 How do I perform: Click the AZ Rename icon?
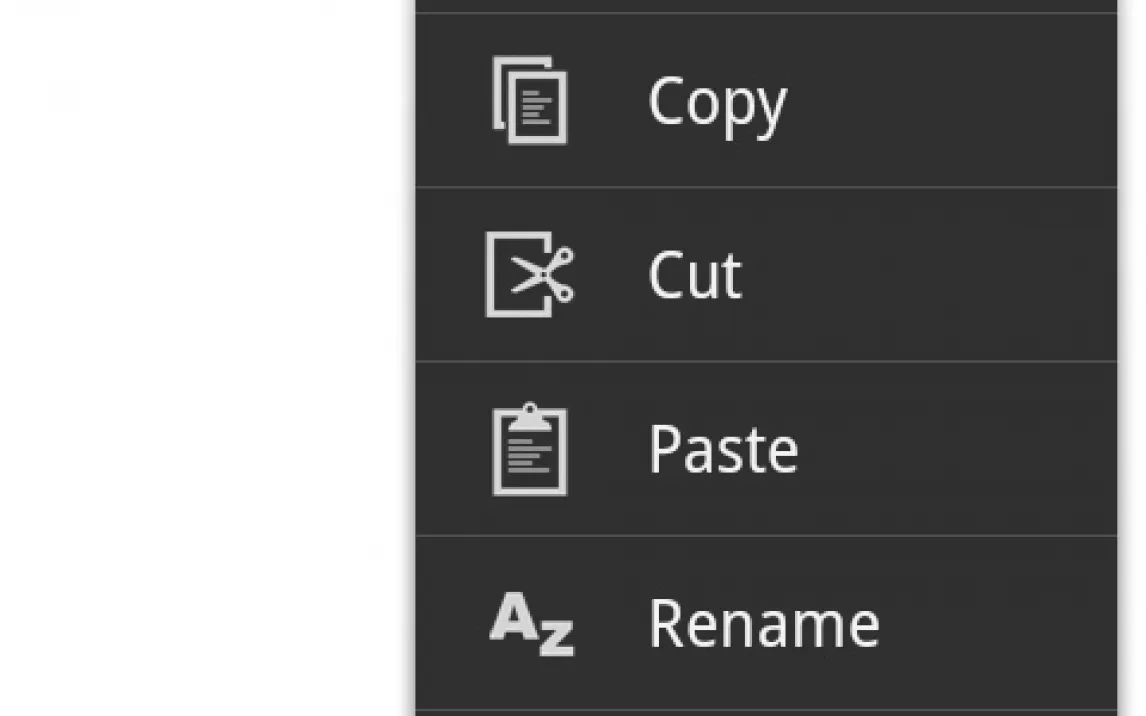pos(531,623)
